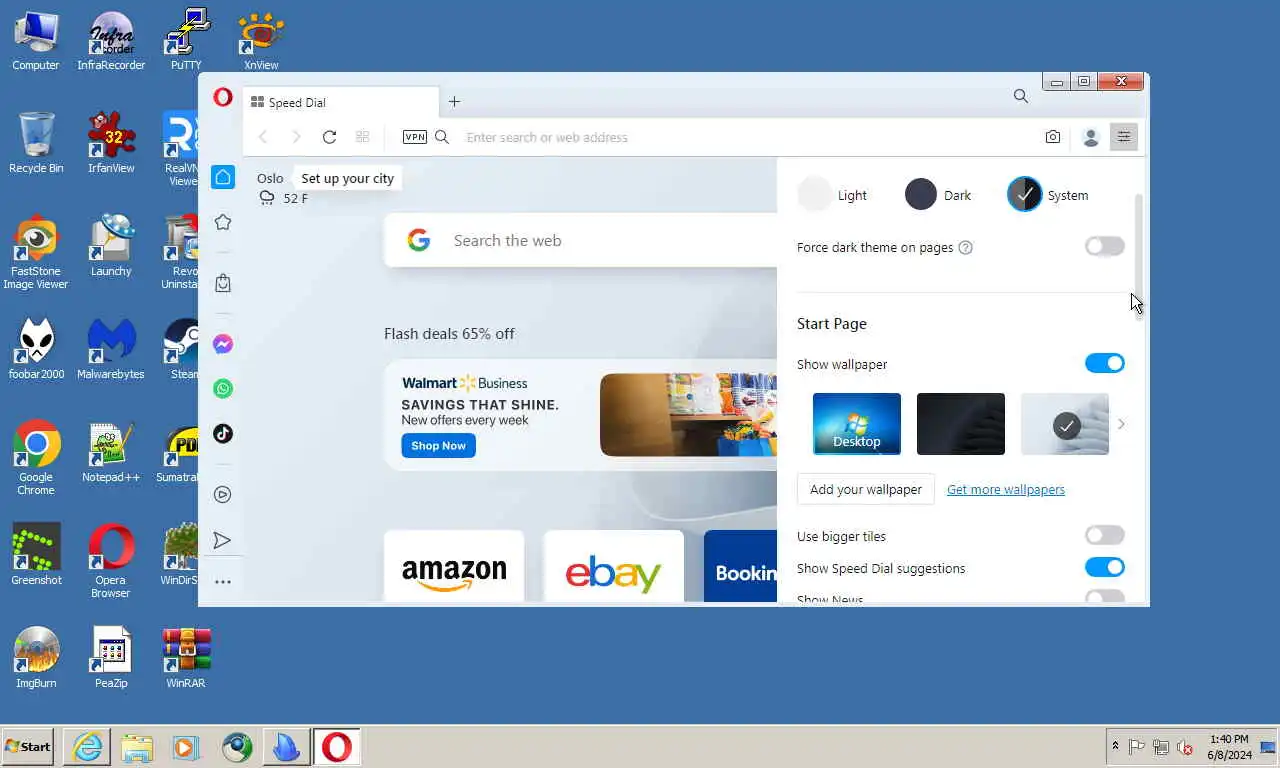Show more wallpapers with right chevron
This screenshot has width=1280, height=768.
(x=1121, y=424)
